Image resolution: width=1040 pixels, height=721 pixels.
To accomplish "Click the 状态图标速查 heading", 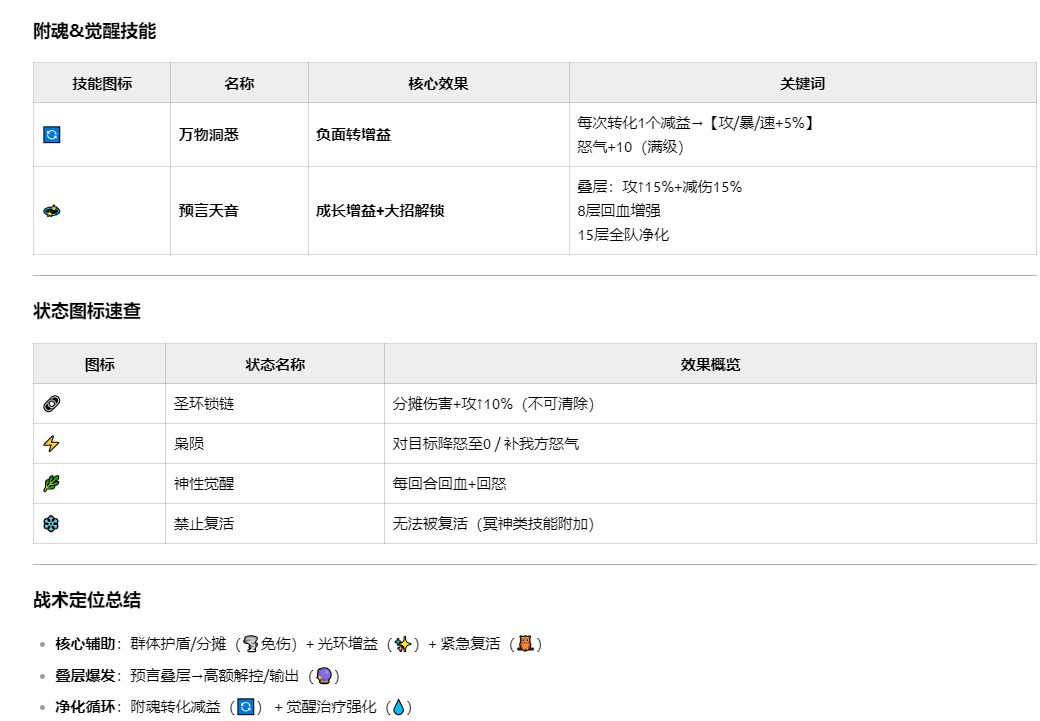I will (87, 311).
